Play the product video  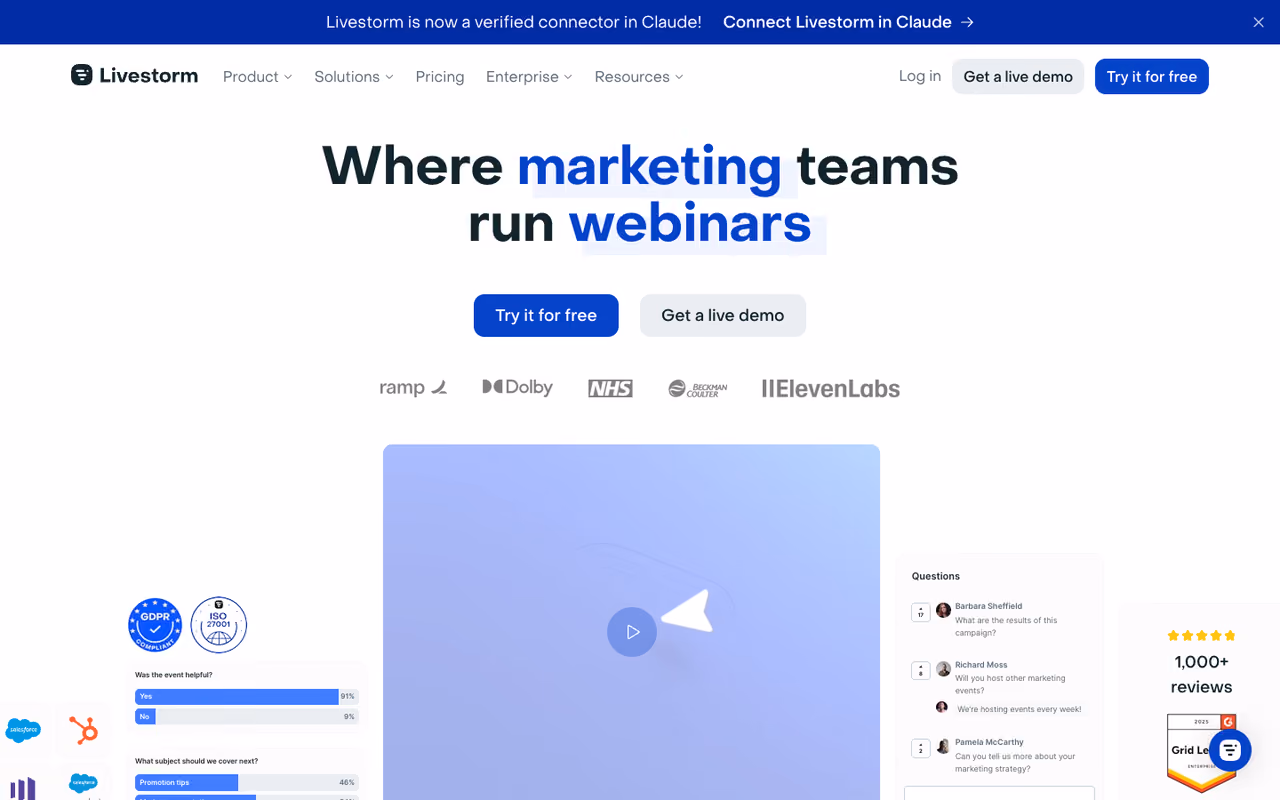coord(632,632)
